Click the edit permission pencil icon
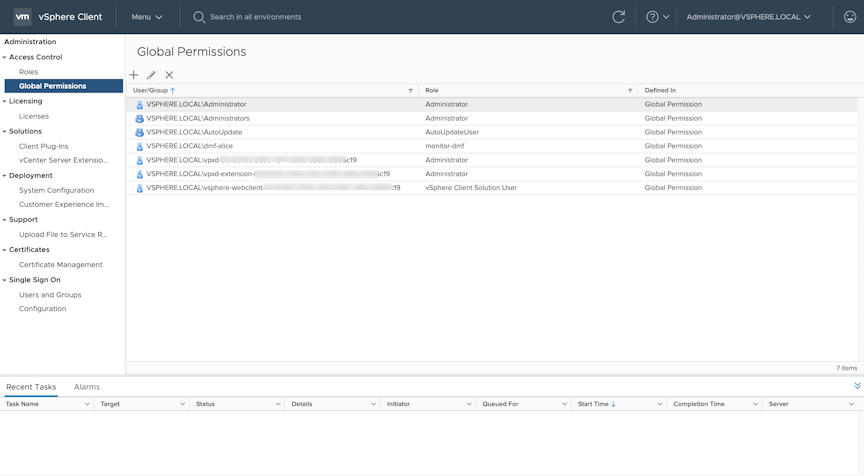Screen dimensions: 864x476 click(x=151, y=75)
